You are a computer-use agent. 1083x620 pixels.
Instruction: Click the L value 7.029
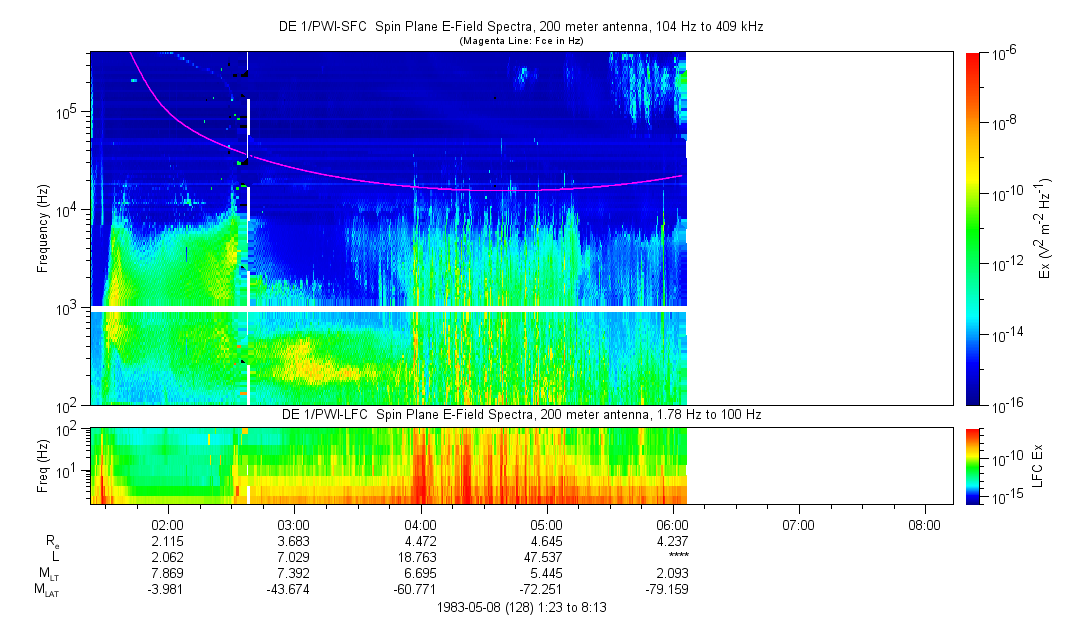point(294,557)
